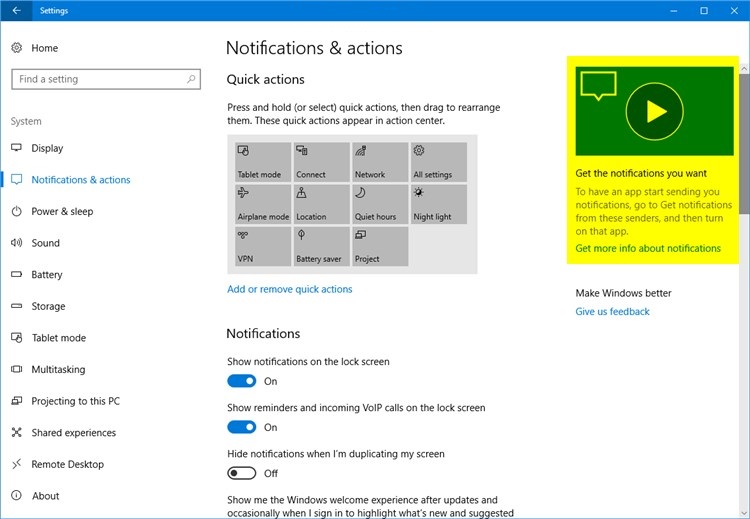The height and width of the screenshot is (519, 750).
Task: Click the About info icon
Action: coord(17,495)
